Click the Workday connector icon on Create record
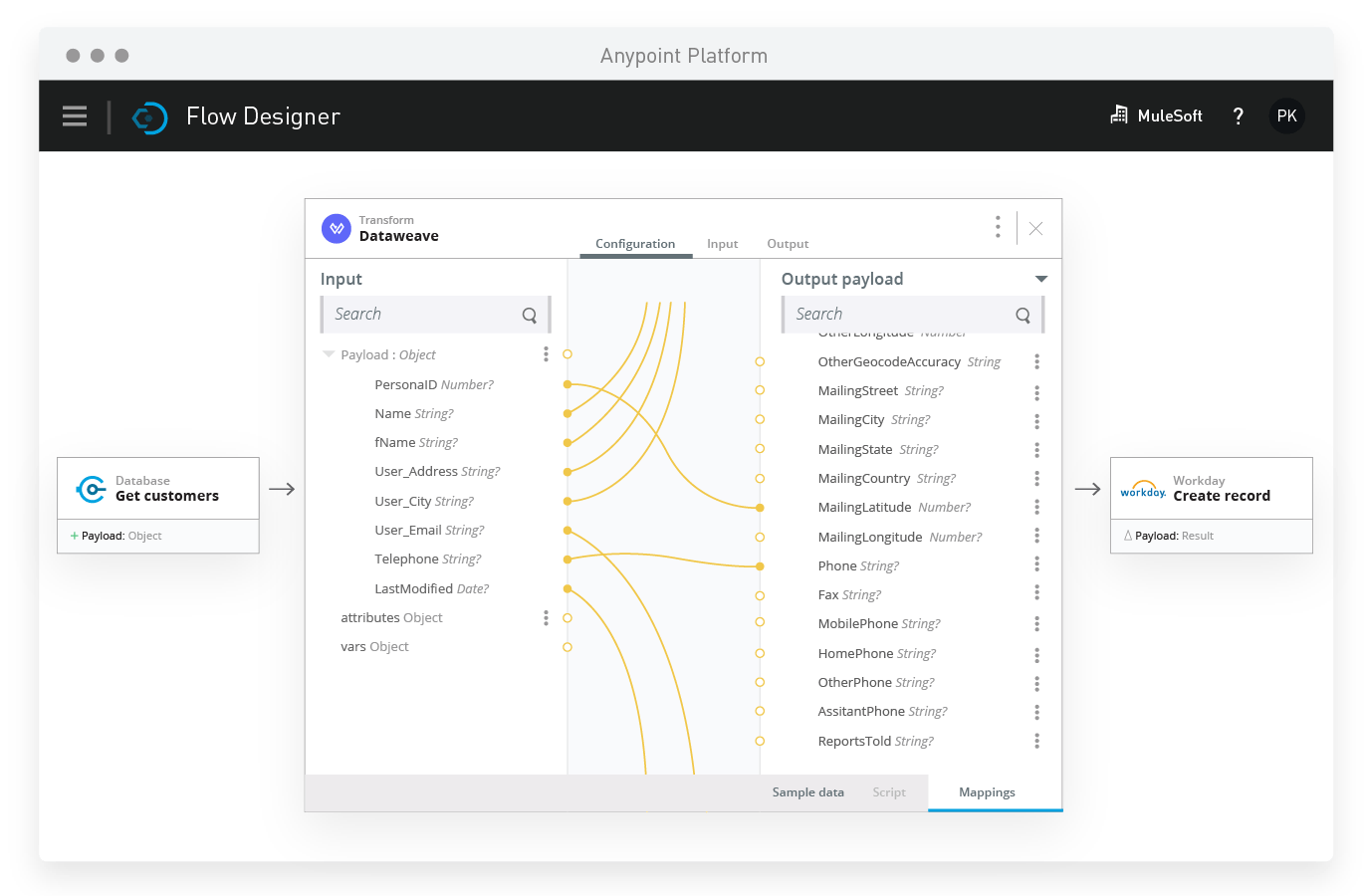Viewport: 1365px width, 896px height. pos(1142,489)
